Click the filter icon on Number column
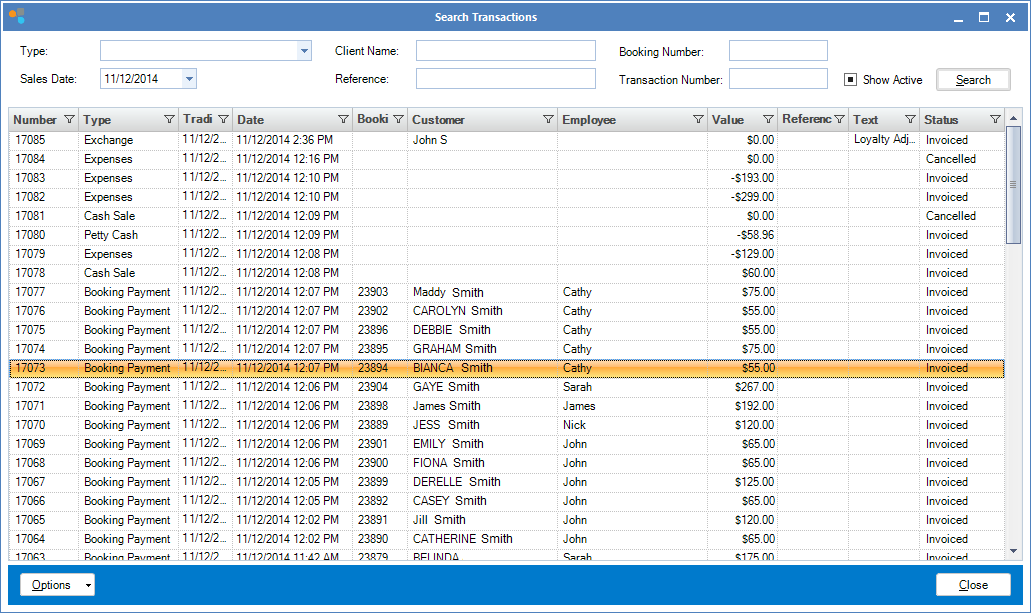 69,120
